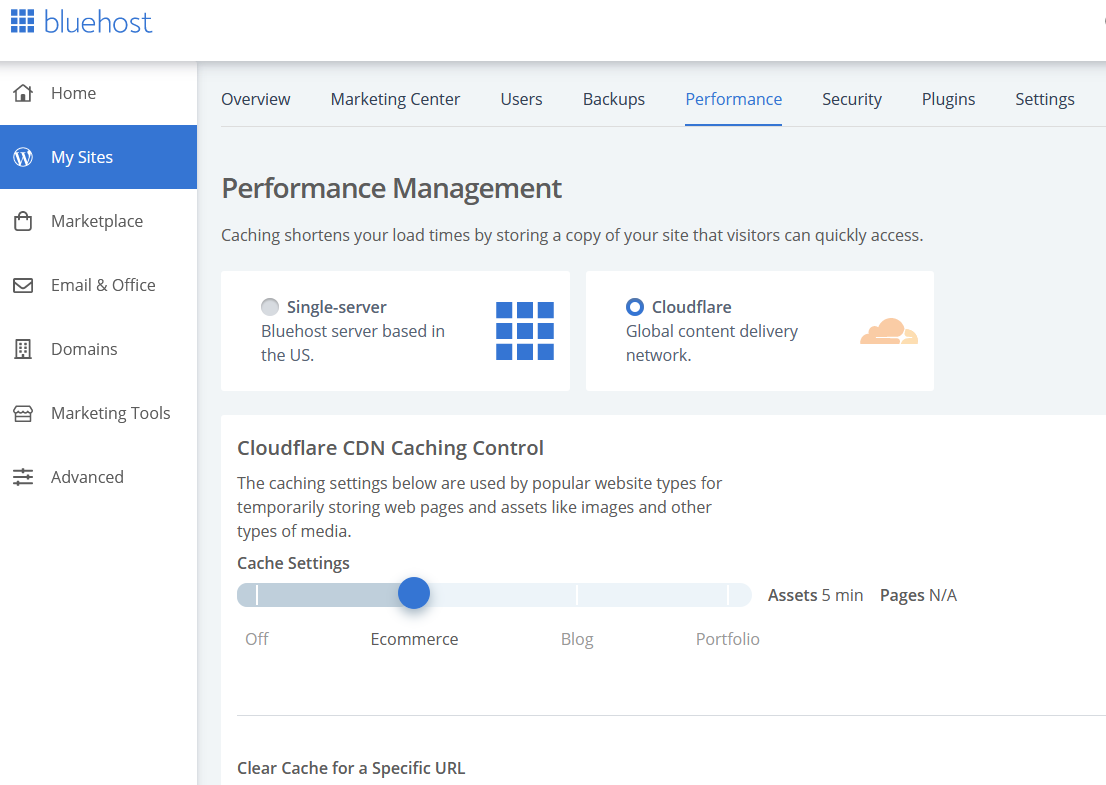Open the Overview tab
1106x785 pixels.
tap(255, 99)
